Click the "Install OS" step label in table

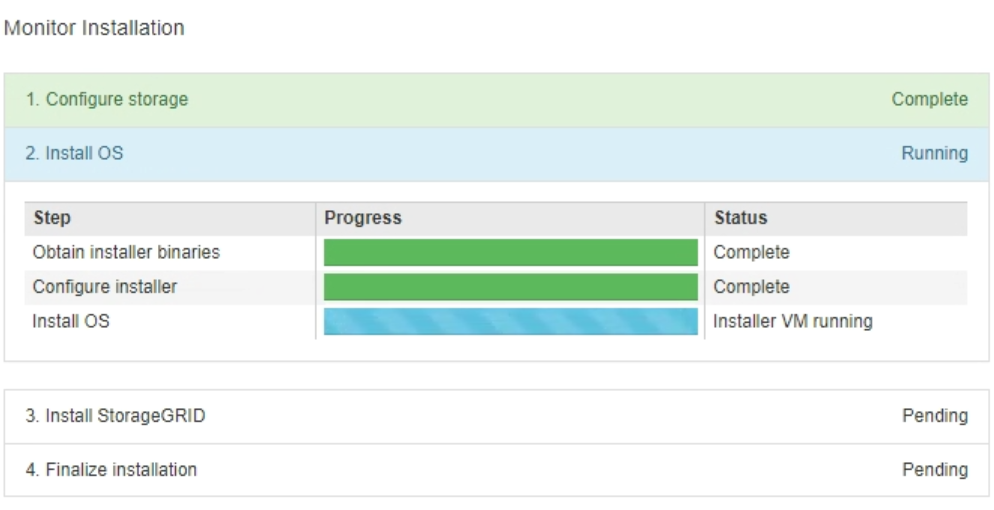click(71, 321)
